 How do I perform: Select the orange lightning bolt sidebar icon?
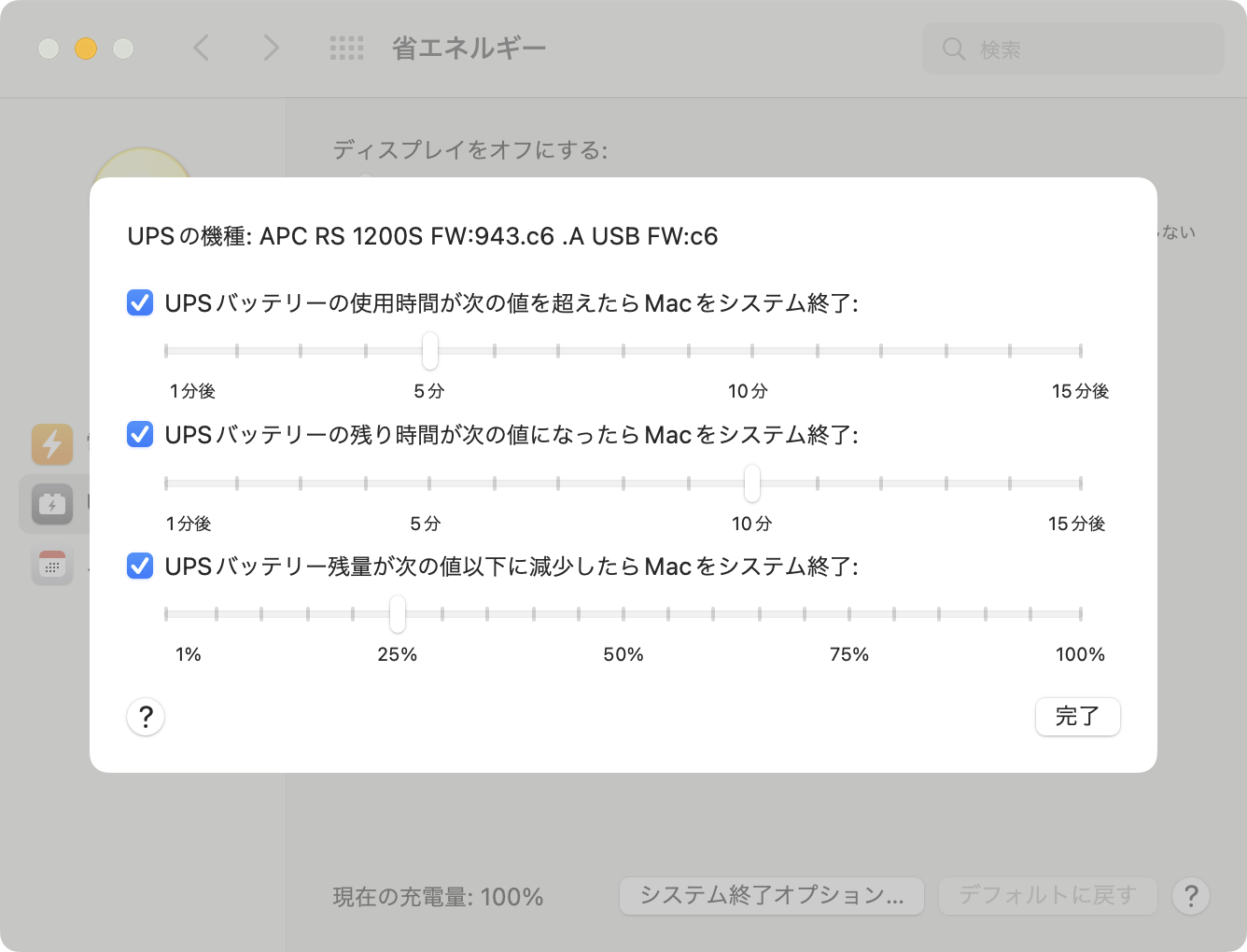pos(52,444)
